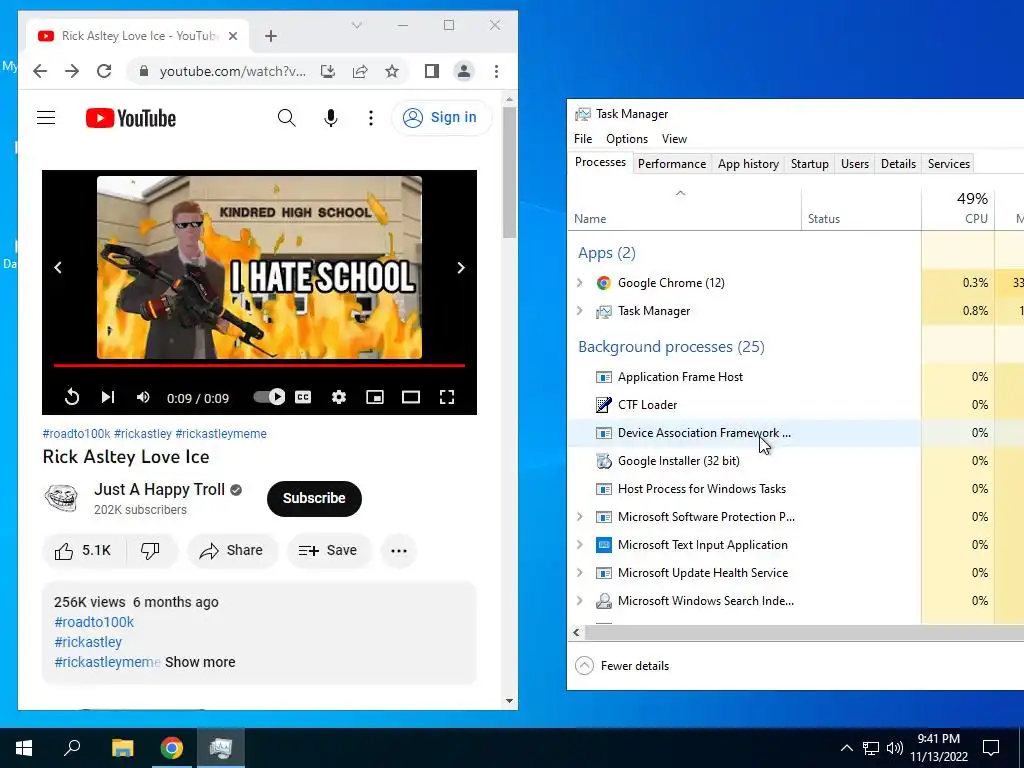
Task: Expand Microsoft Software Protection process
Action: (579, 517)
